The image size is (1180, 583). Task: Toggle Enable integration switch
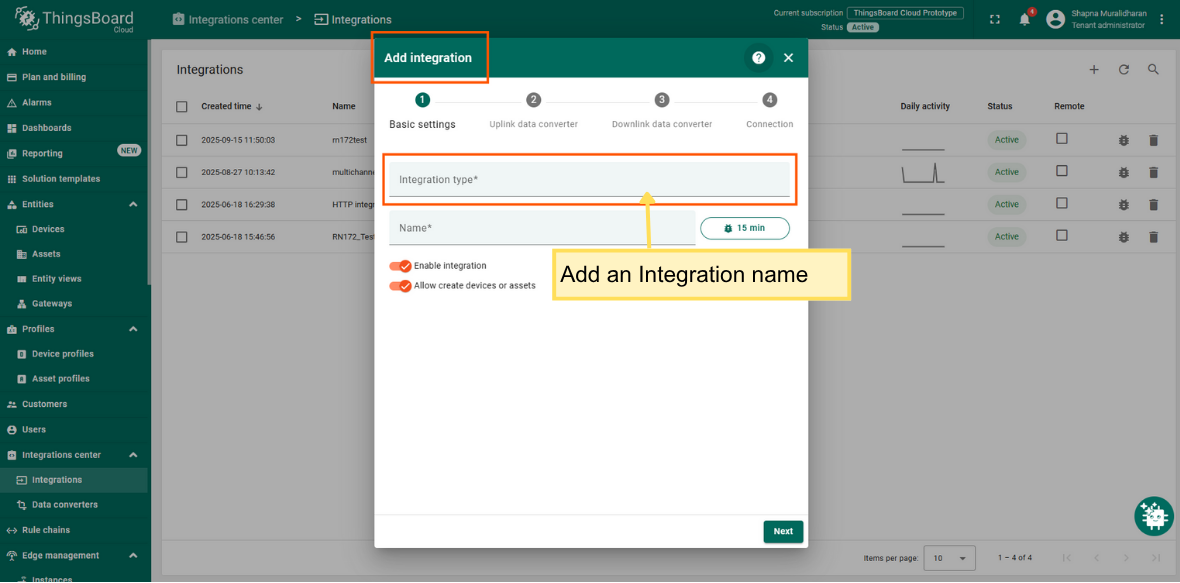pos(400,266)
